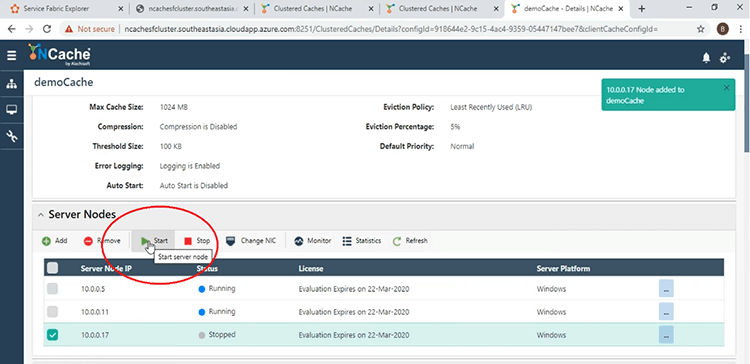Open the cluster topology sidebar icon

(x=11, y=84)
